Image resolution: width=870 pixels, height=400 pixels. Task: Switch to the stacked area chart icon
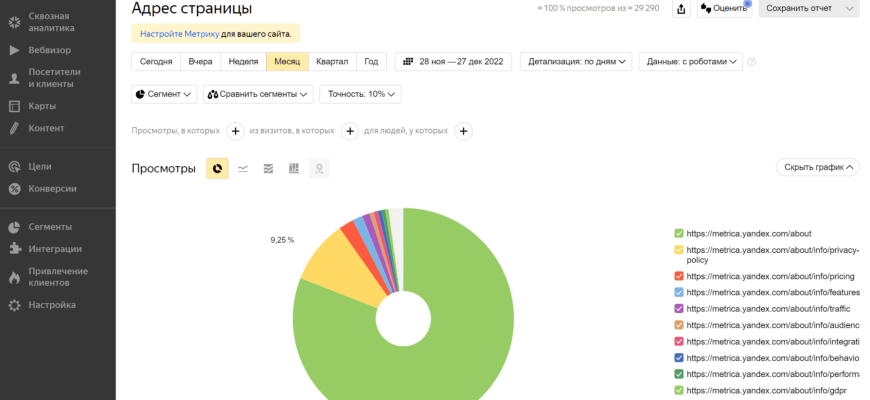pyautogui.click(x=268, y=168)
